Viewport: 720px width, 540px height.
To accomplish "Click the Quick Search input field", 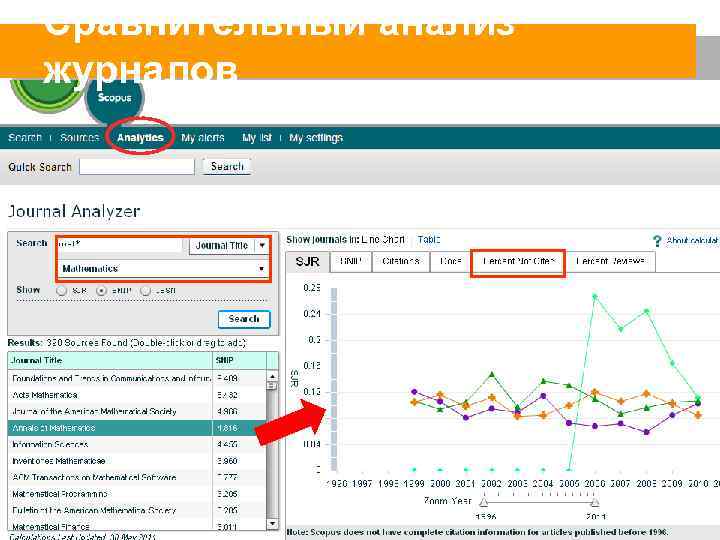I will (137, 167).
